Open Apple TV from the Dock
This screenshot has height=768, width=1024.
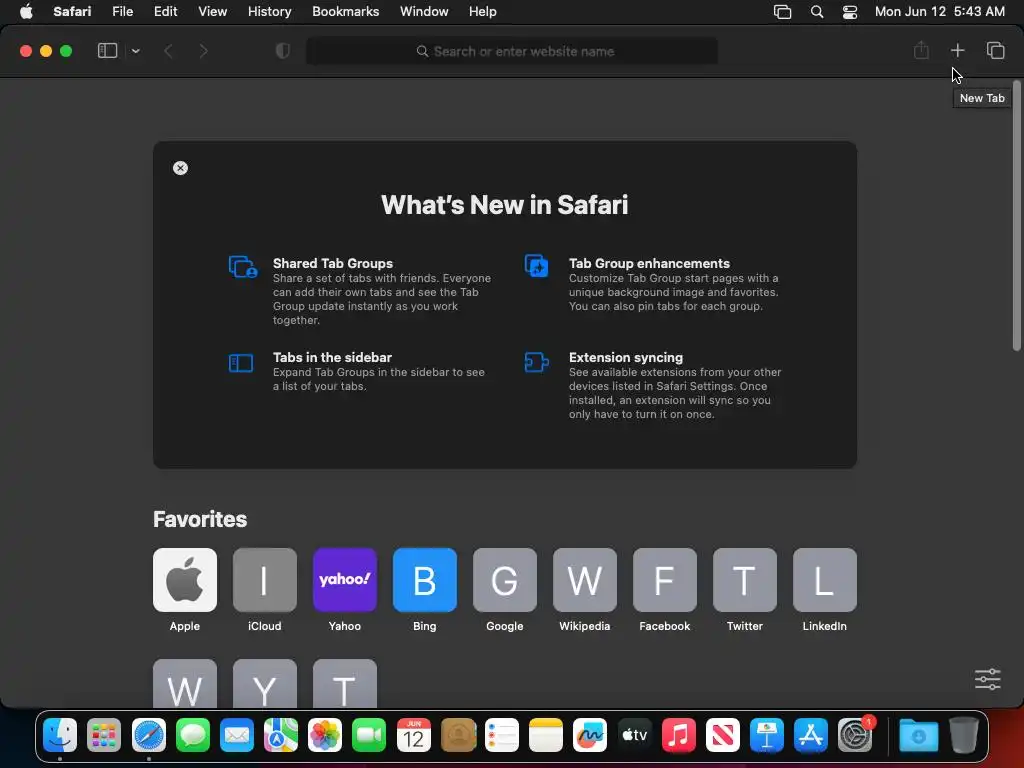coord(634,735)
